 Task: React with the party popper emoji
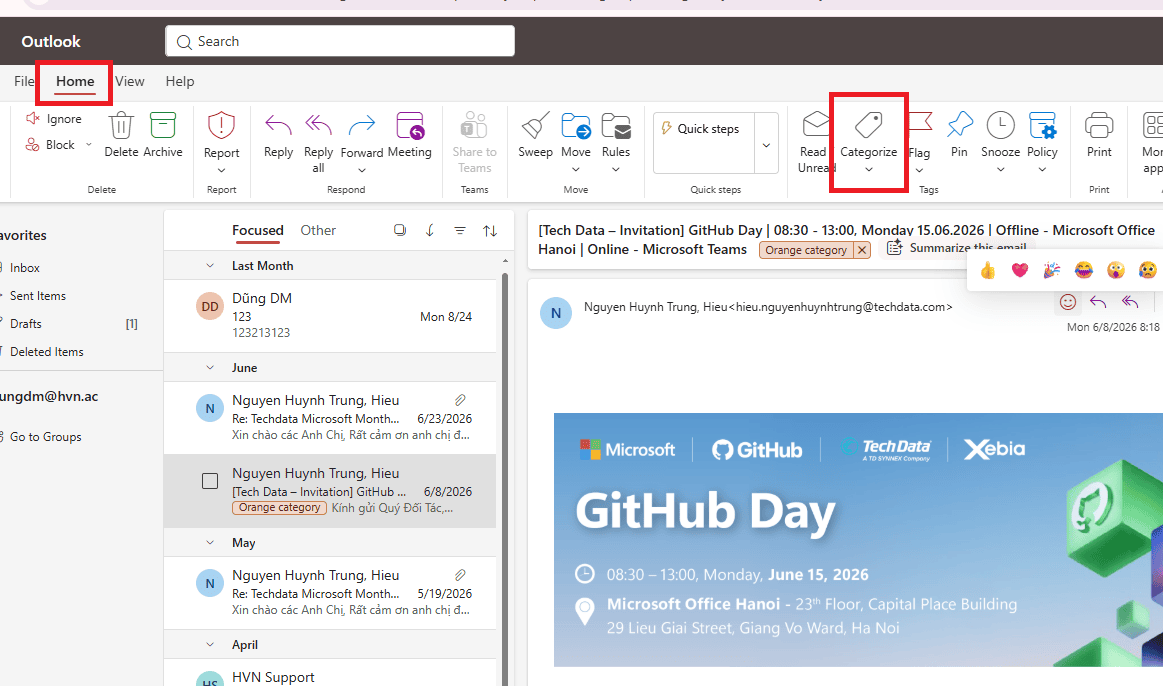(1052, 270)
